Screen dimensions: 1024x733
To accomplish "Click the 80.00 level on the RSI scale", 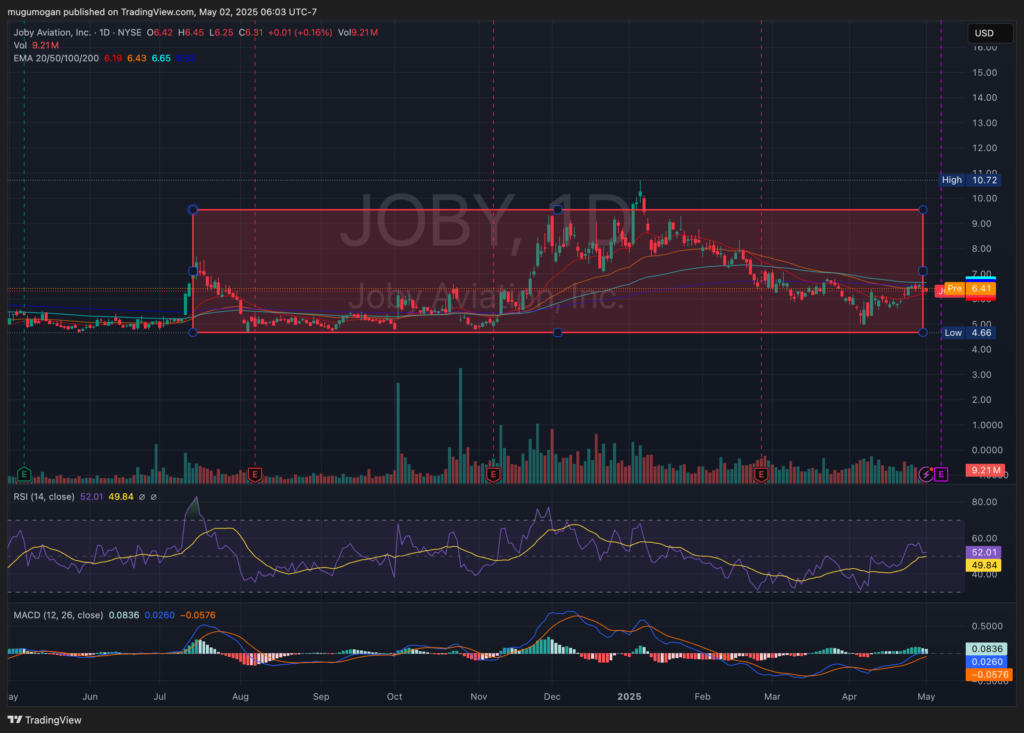I will [x=985, y=502].
